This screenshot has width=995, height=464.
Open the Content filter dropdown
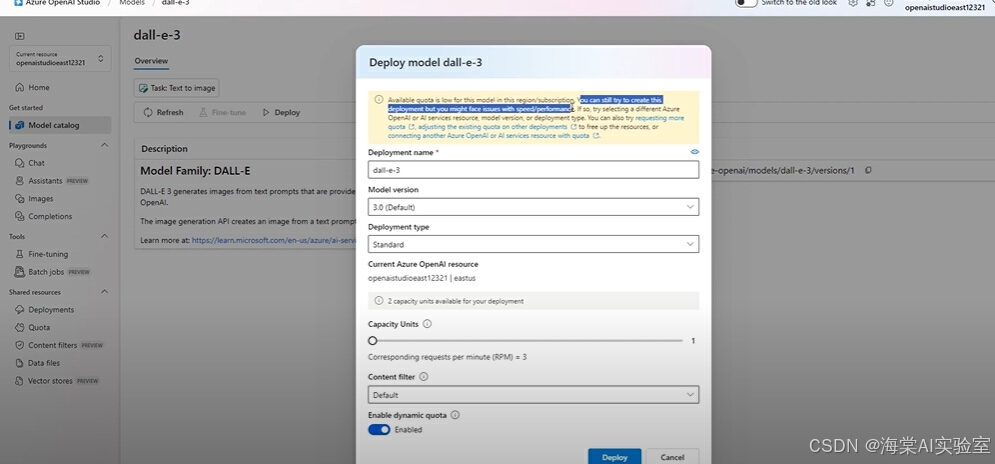533,395
